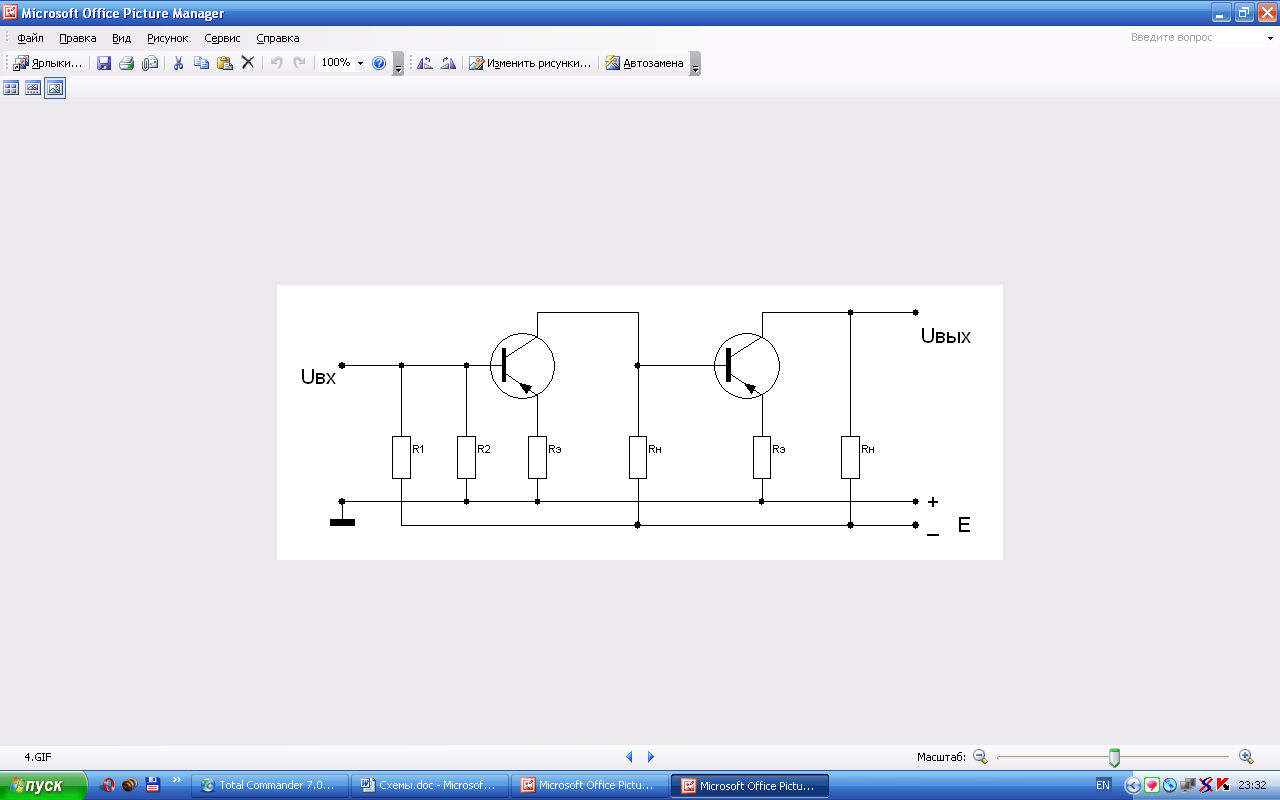Viewport: 1280px width, 800px height.
Task: Open the Вид menu
Action: pos(122,38)
